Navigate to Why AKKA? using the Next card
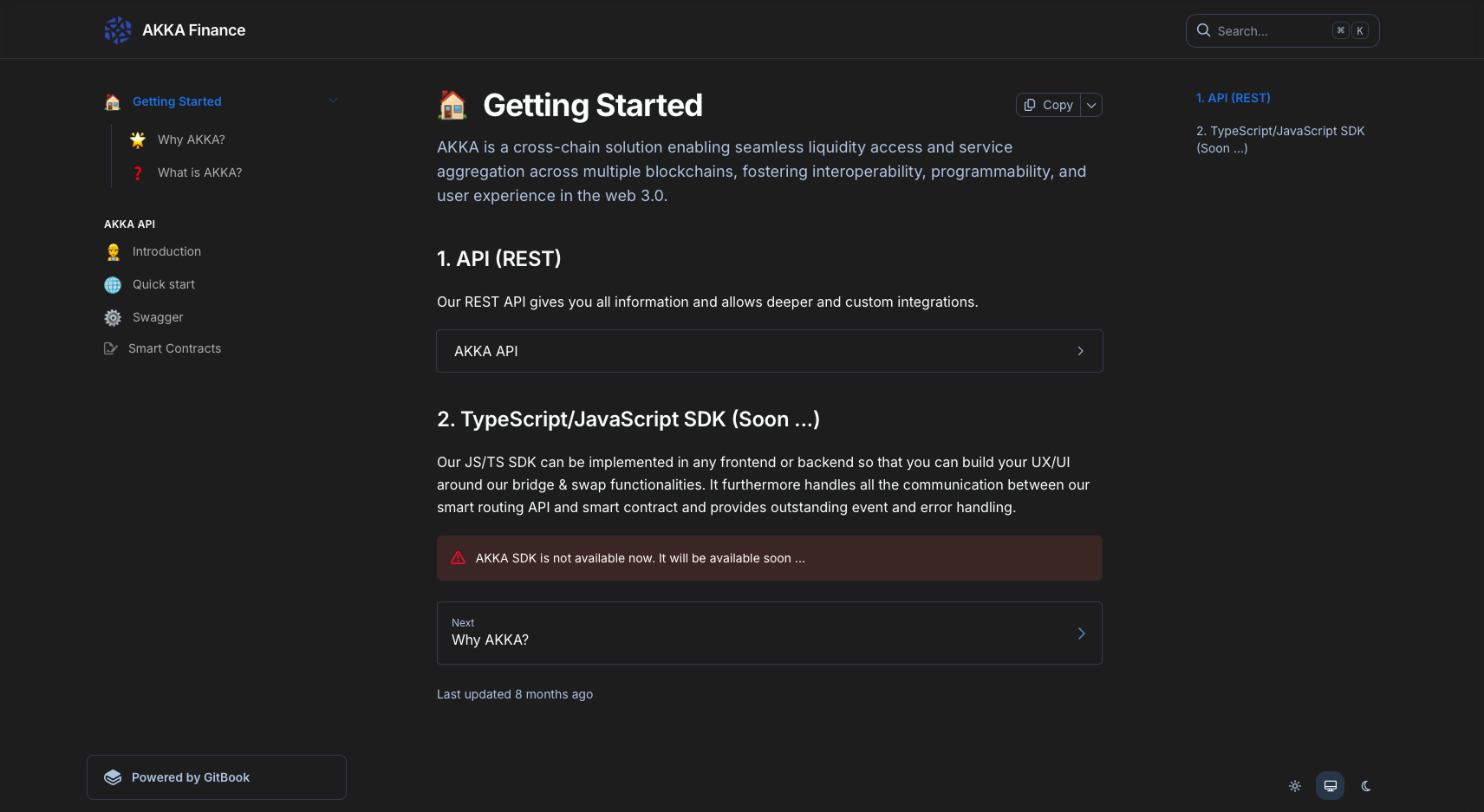1484x812 pixels. [769, 633]
